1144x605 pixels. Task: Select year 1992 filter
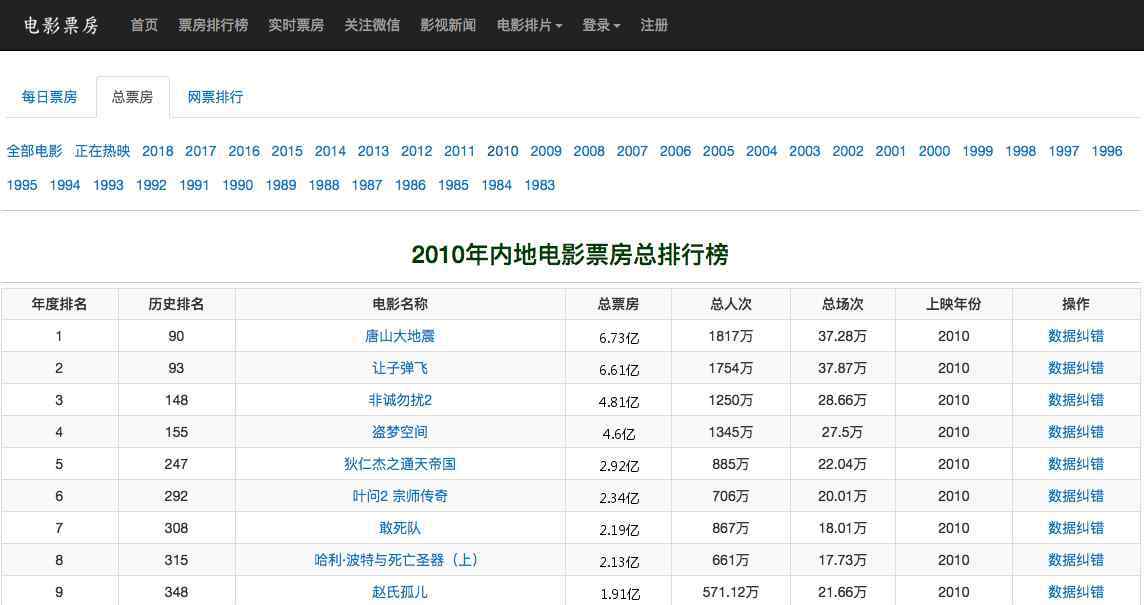tap(151, 185)
